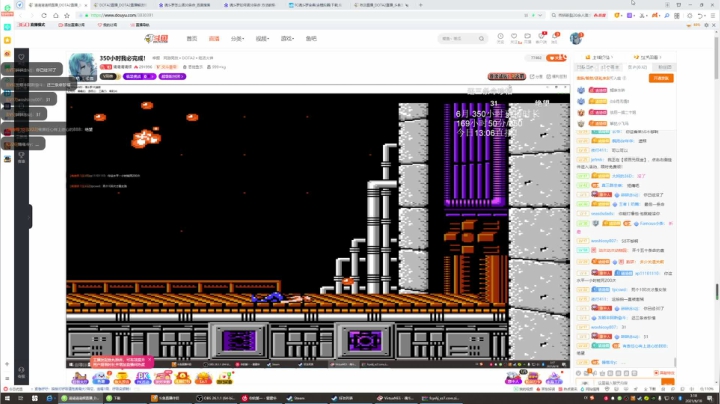Click the first bookmark bar item
Viewport: 720px width, 404px height.
coord(31,25)
